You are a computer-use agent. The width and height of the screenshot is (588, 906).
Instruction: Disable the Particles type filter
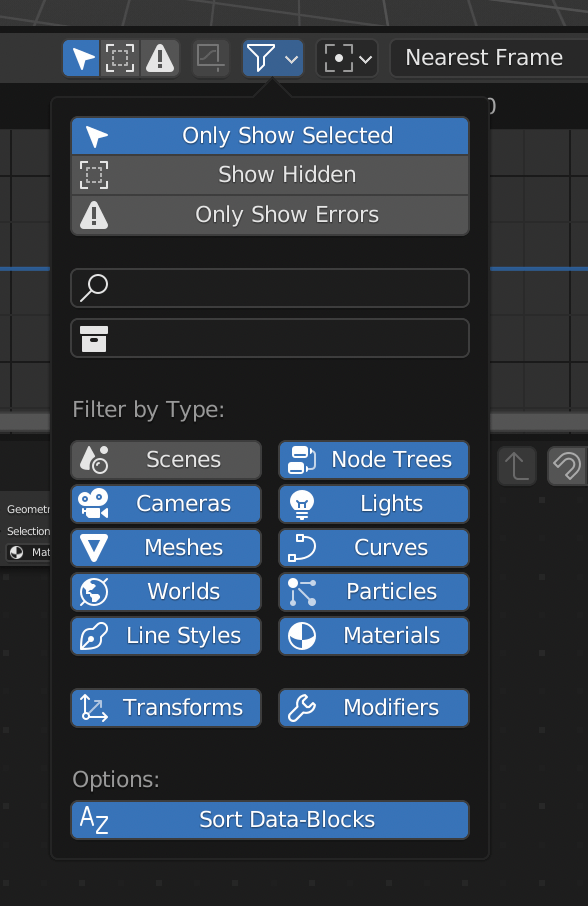[x=373, y=591]
